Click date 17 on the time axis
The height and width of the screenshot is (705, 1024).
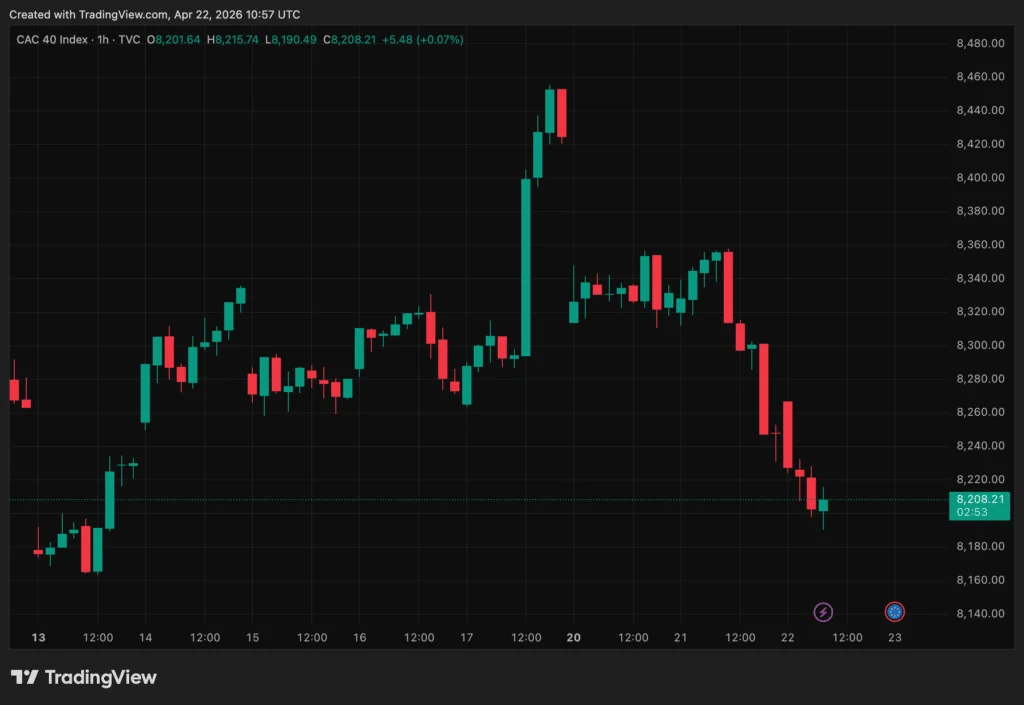coord(467,637)
